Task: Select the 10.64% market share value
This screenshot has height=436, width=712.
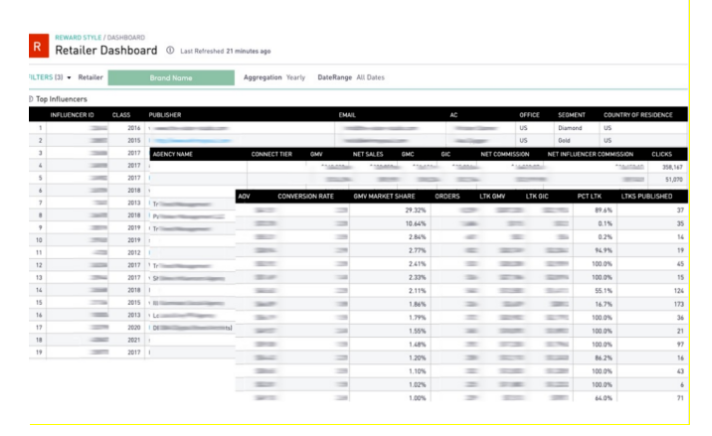Action: pos(415,223)
